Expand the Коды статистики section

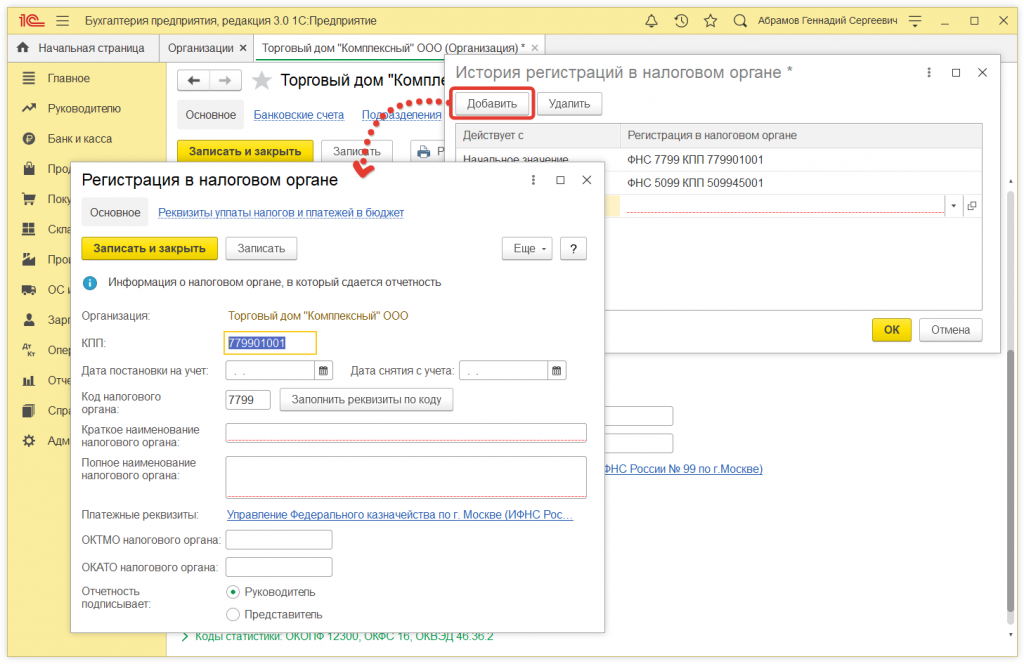(185, 637)
